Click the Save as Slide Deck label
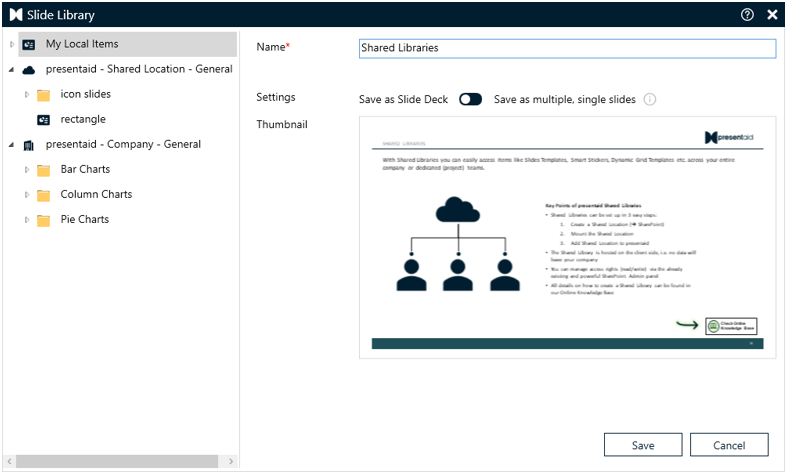 pos(403,100)
